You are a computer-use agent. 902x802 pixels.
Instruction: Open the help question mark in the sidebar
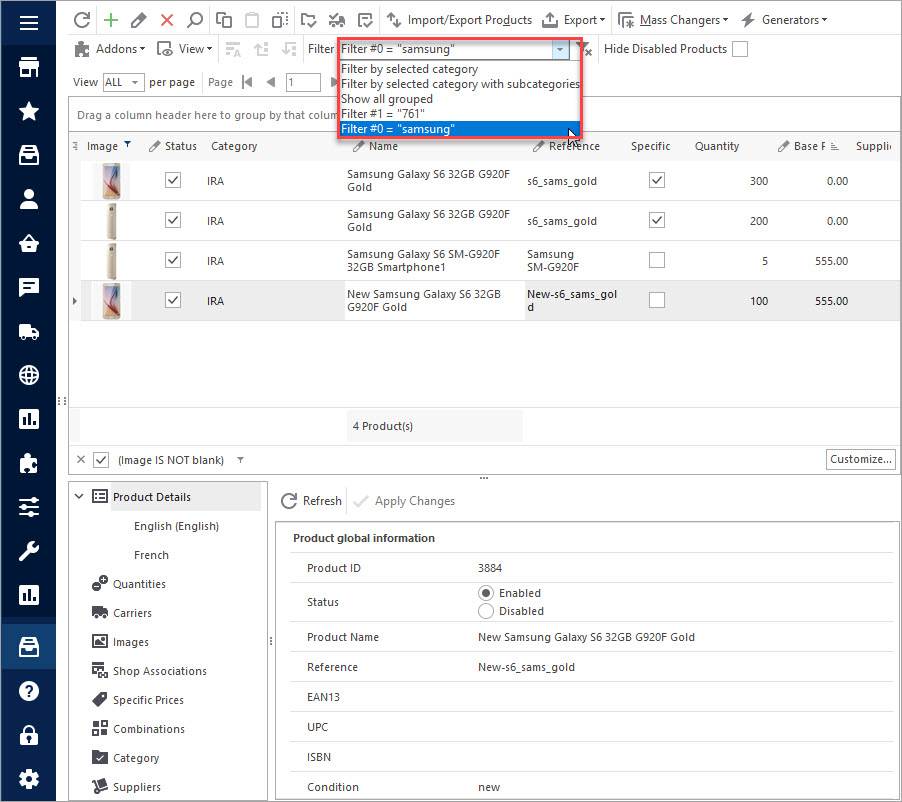pos(29,690)
